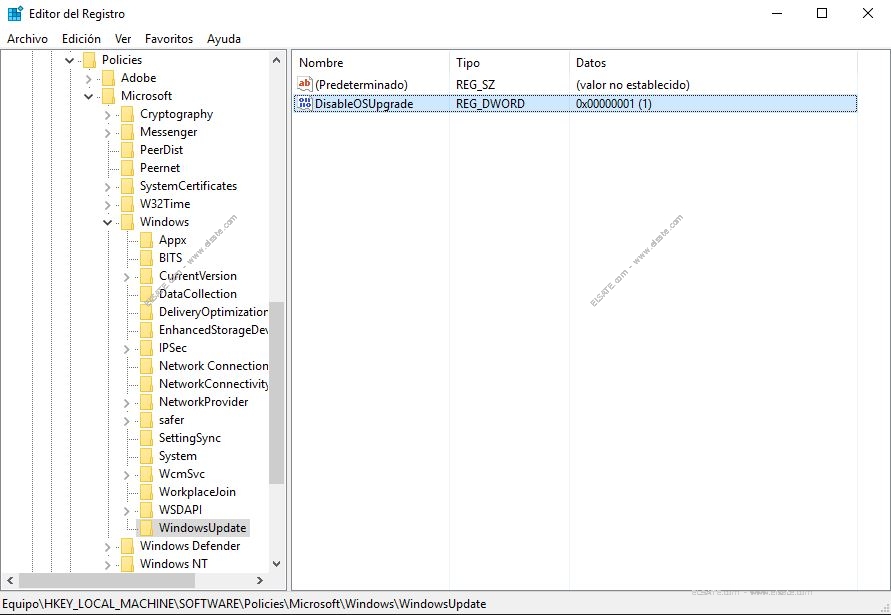Expand the Windows Defender key
891x615 pixels.
tap(107, 547)
